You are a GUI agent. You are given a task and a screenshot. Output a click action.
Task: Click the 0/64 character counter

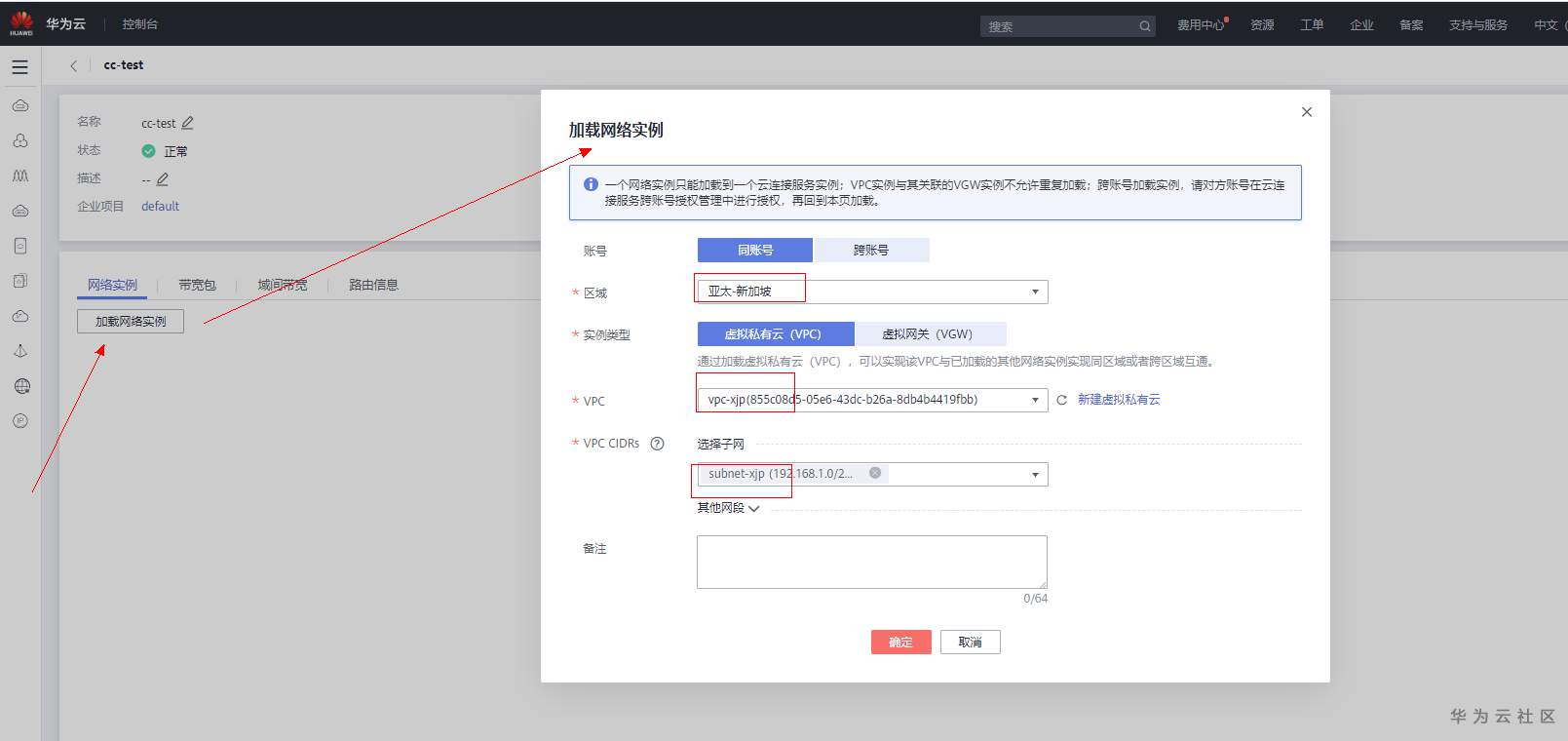(1035, 599)
